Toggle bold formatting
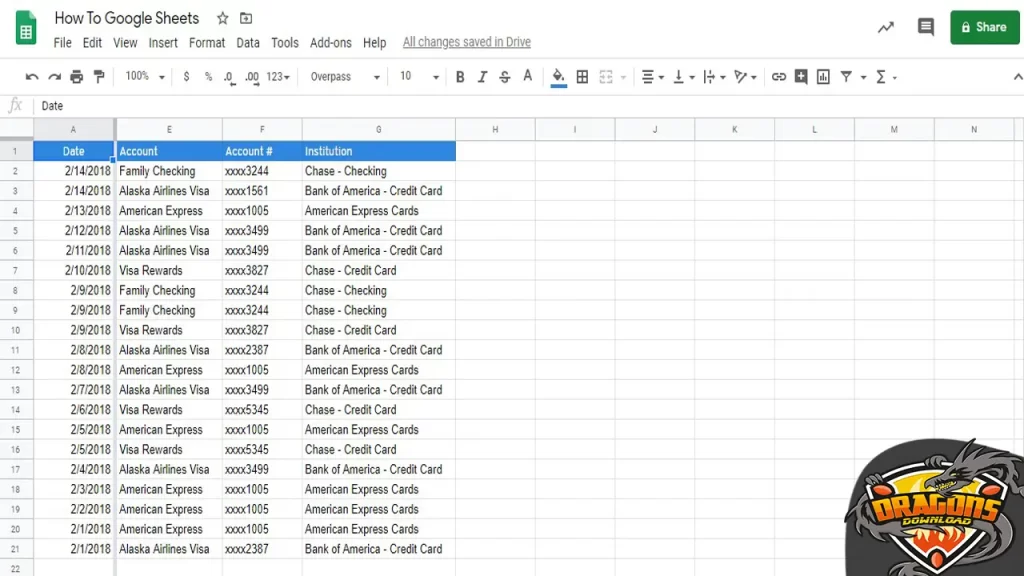The height and width of the screenshot is (576, 1024). tap(460, 77)
